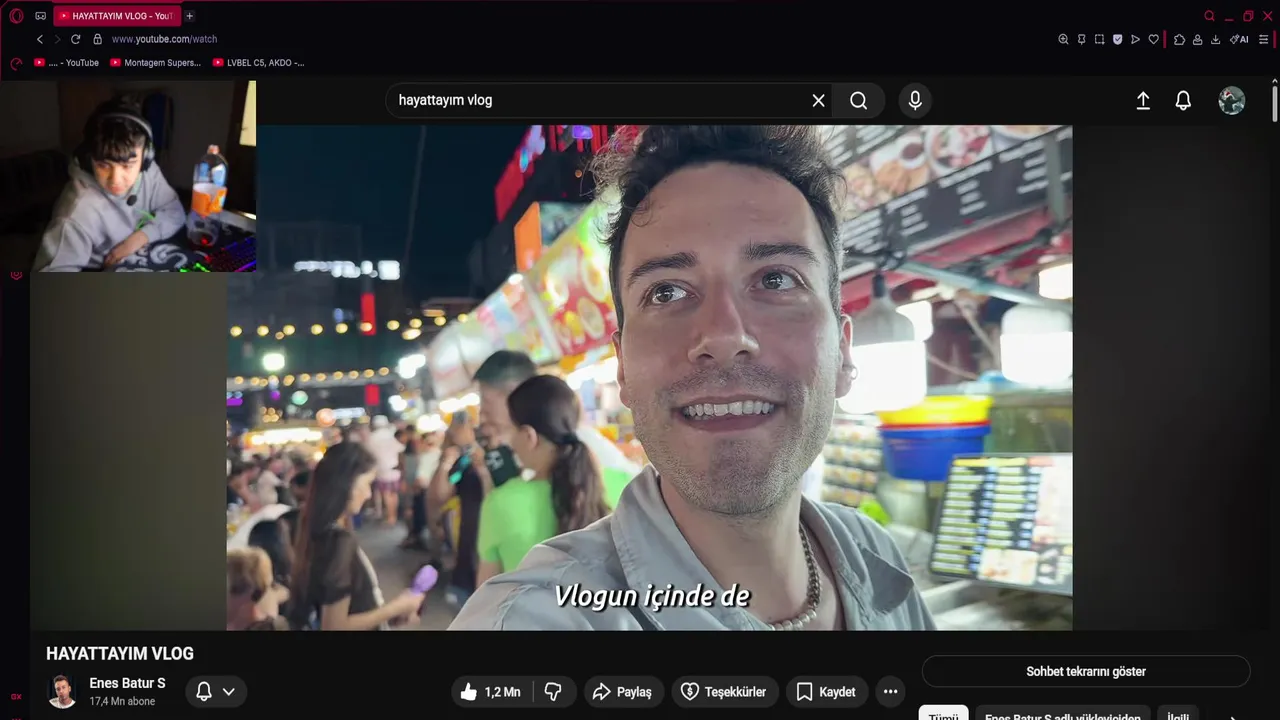
Task: Open the tab search magnifier in title bar
Action: point(1209,16)
